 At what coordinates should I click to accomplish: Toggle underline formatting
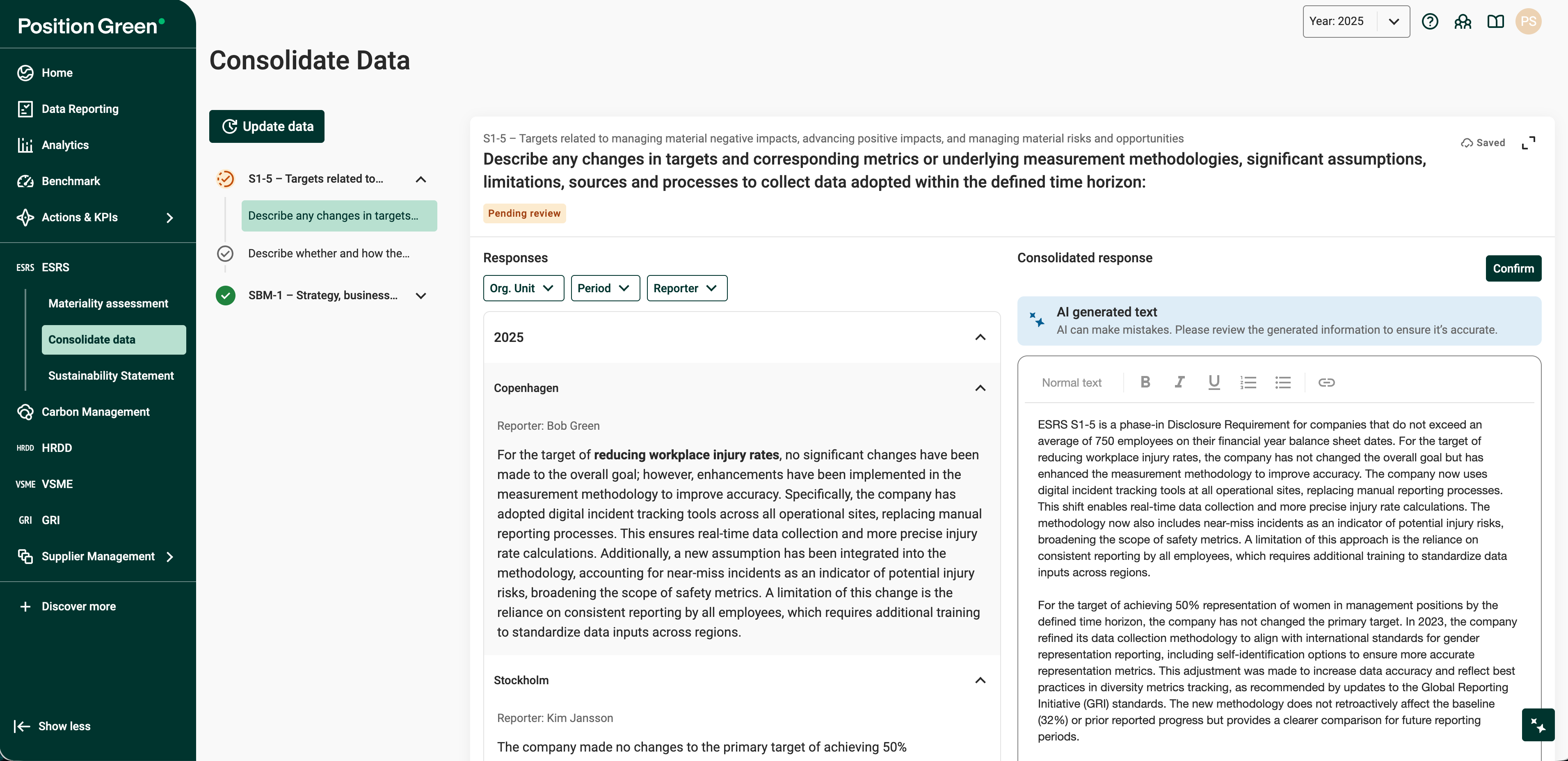click(1214, 382)
